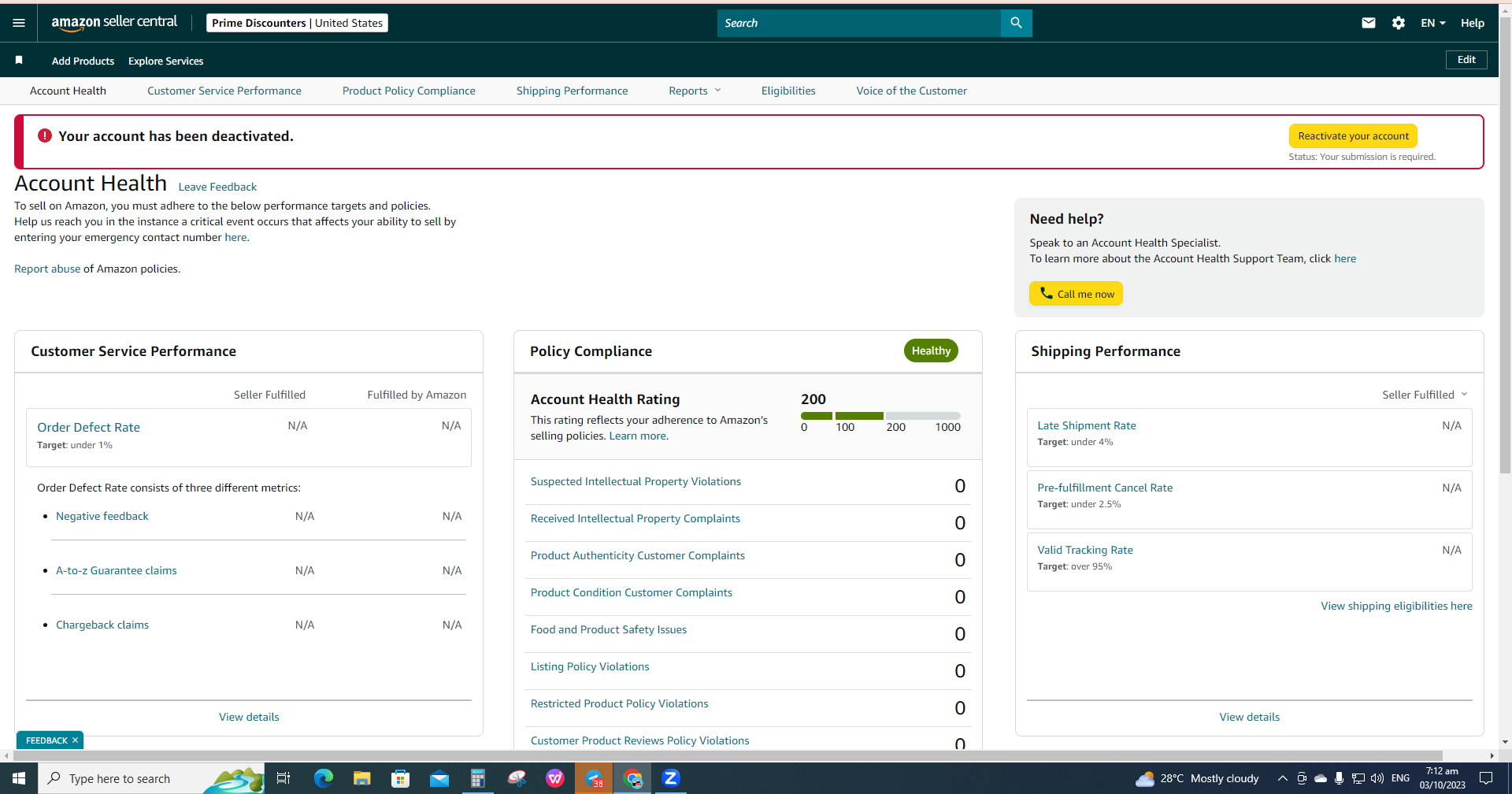
Task: Click the Windows Start button
Action: pyautogui.click(x=19, y=778)
